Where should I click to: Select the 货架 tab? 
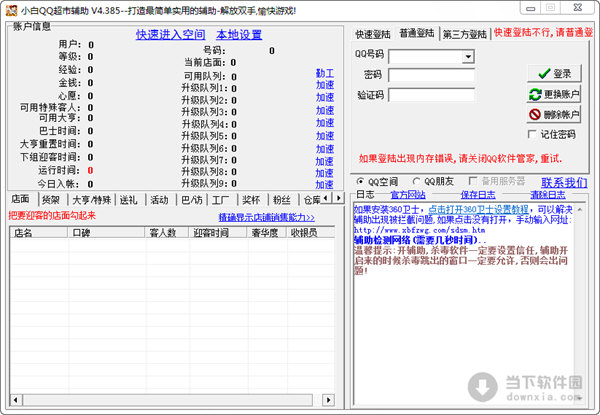pos(51,200)
